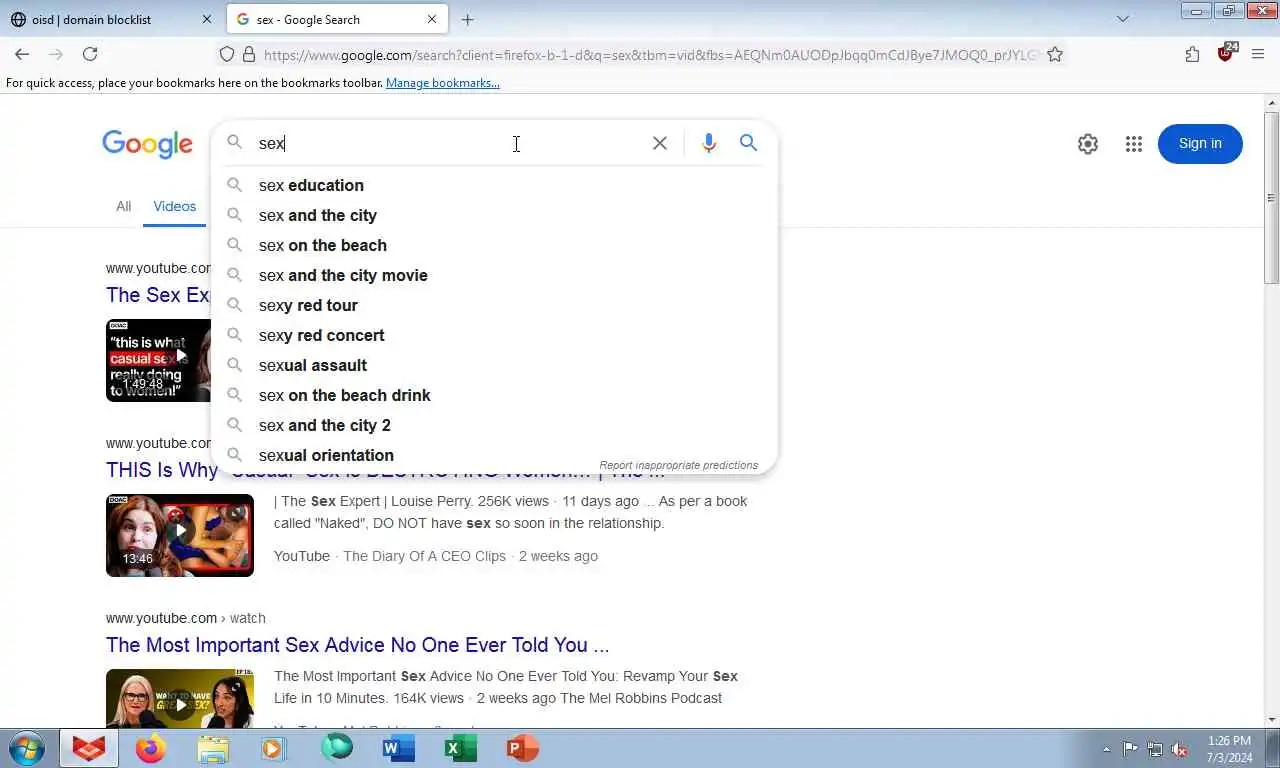Image resolution: width=1280 pixels, height=768 pixels.
Task: Click the tracking protection shield in address bar
Action: (x=227, y=54)
